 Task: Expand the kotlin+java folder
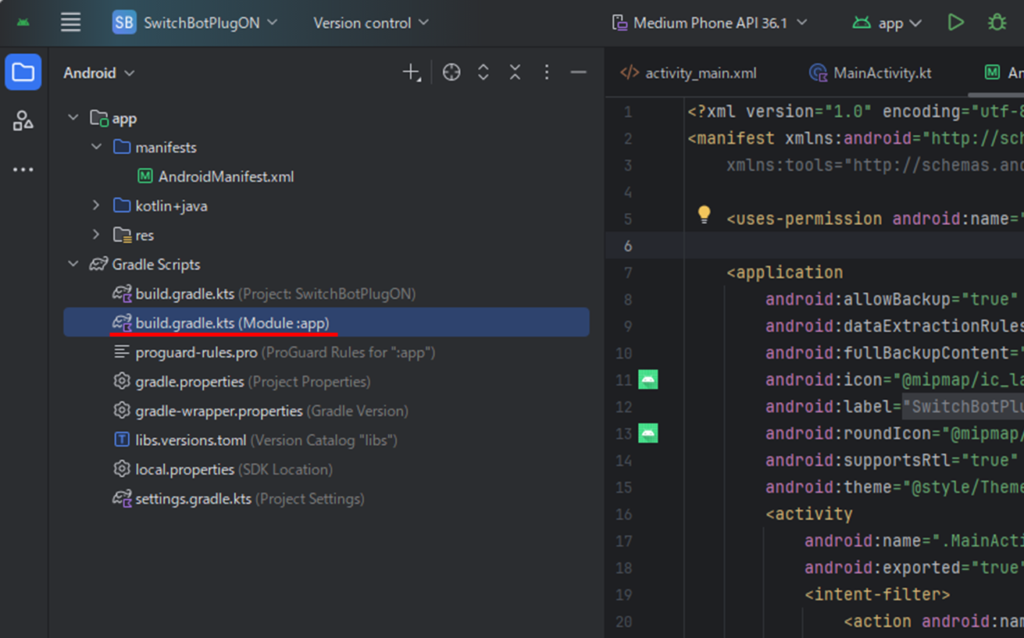coord(96,206)
